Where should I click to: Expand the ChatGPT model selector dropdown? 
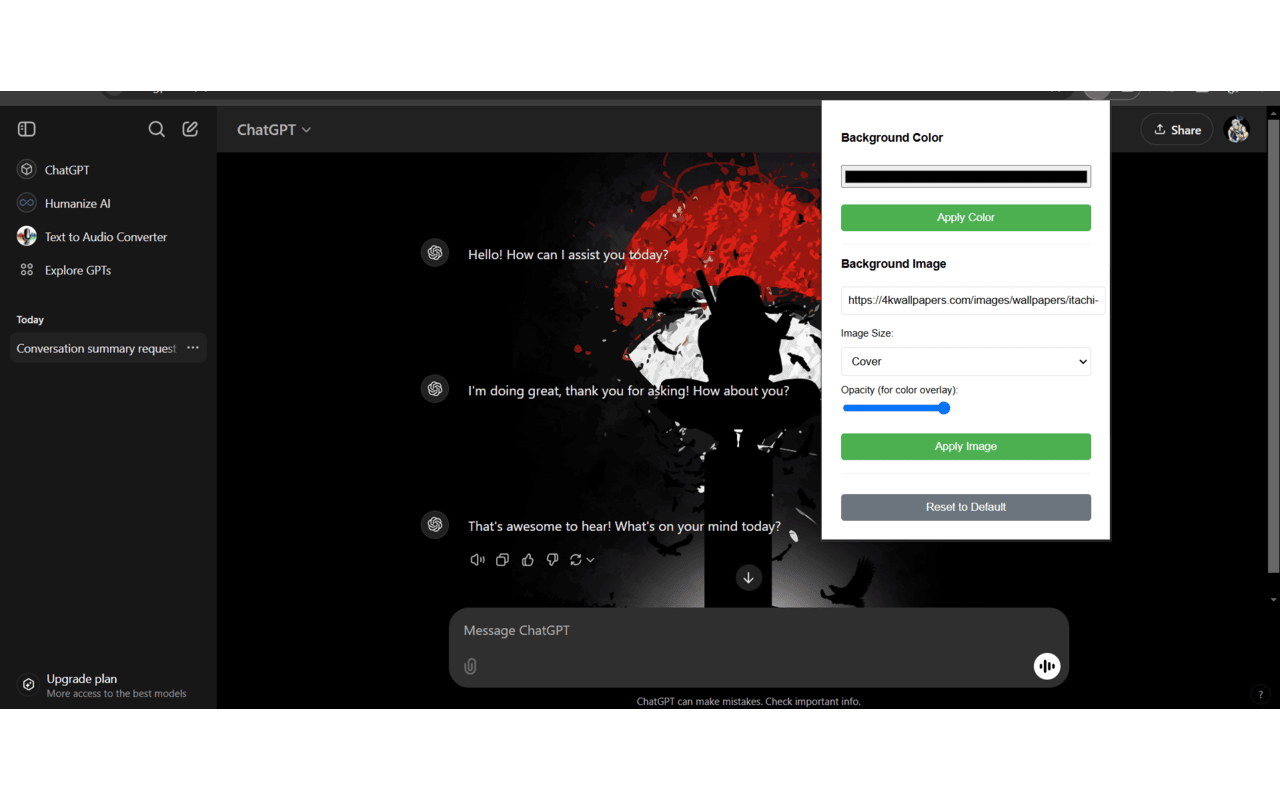pyautogui.click(x=274, y=130)
